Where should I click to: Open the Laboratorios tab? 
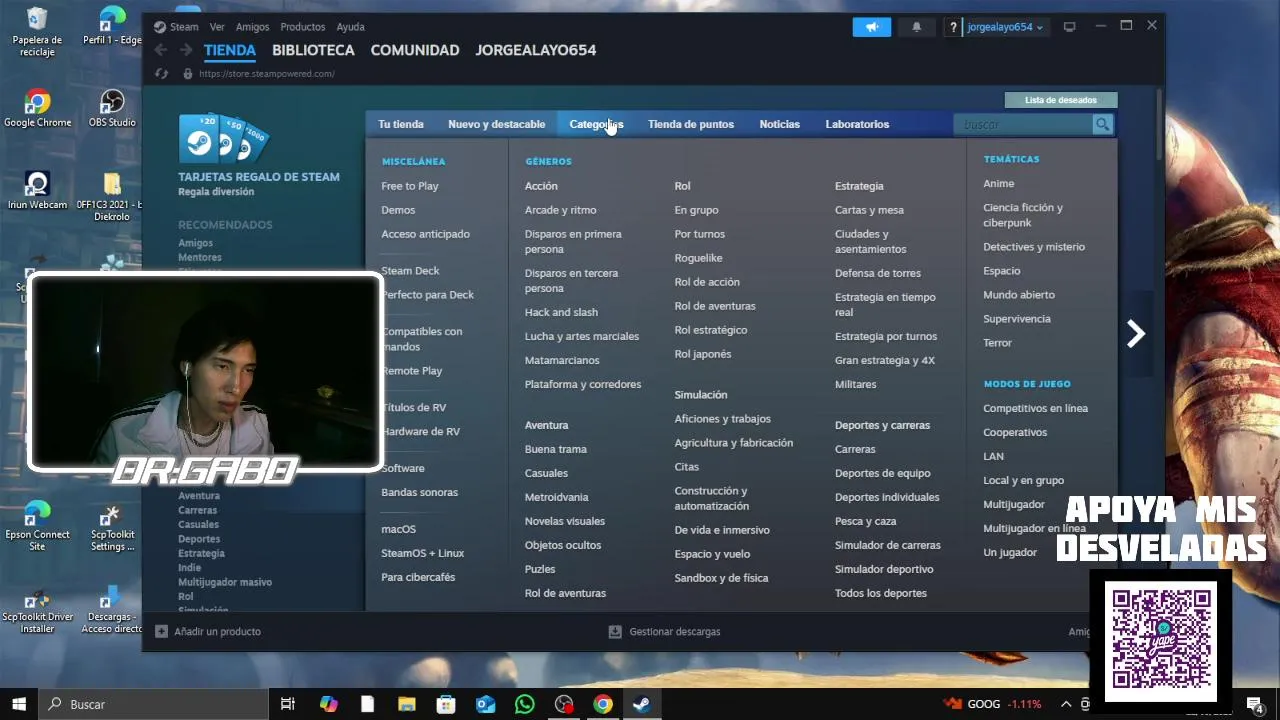(857, 124)
